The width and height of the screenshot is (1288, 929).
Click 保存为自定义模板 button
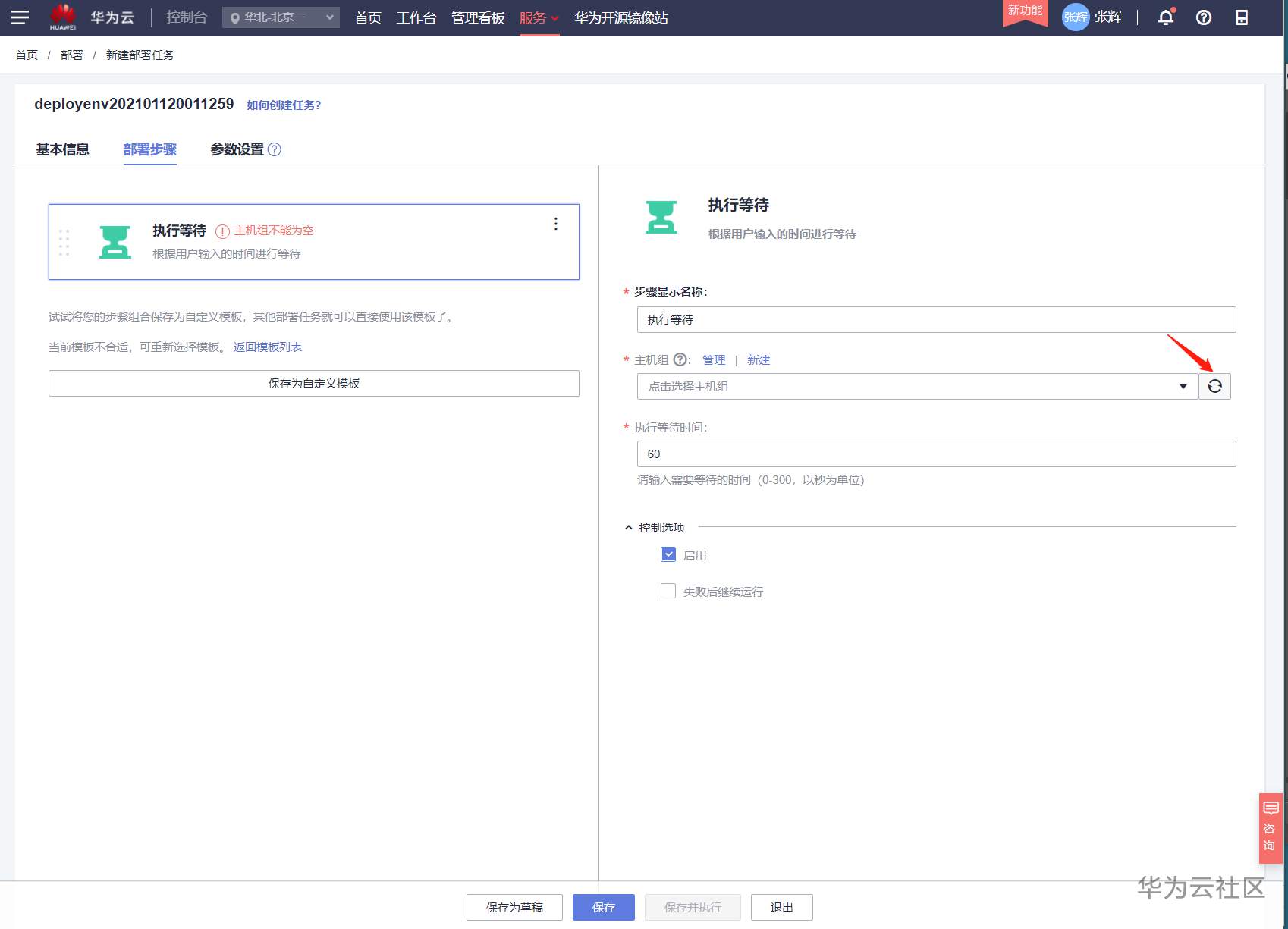[314, 383]
